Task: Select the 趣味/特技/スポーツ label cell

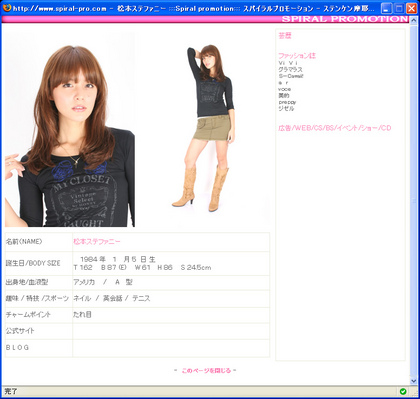Action: point(39,298)
